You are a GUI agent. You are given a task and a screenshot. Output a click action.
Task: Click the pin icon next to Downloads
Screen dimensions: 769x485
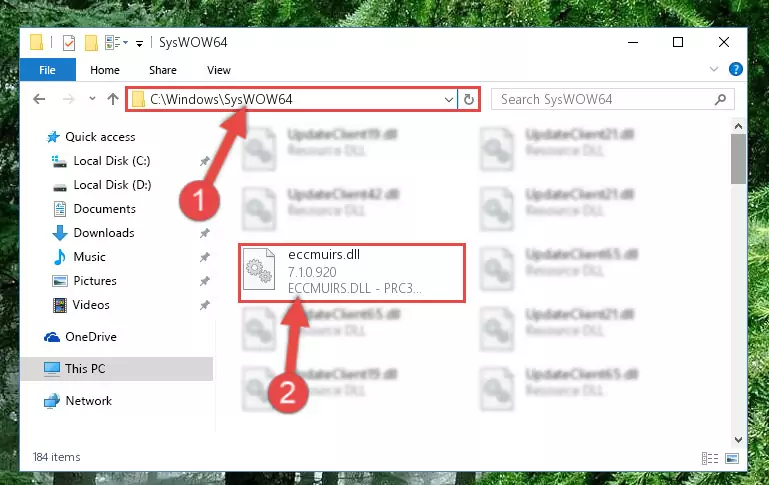pos(205,233)
